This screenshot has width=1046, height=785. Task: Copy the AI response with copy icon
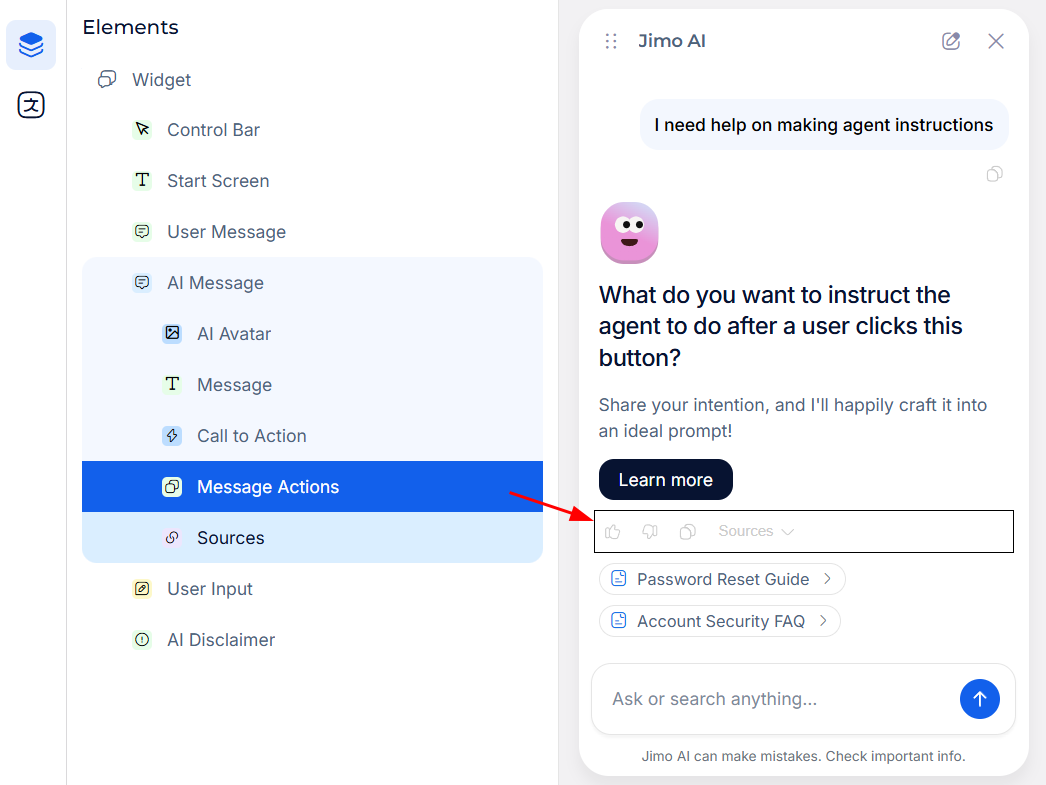pyautogui.click(x=687, y=532)
